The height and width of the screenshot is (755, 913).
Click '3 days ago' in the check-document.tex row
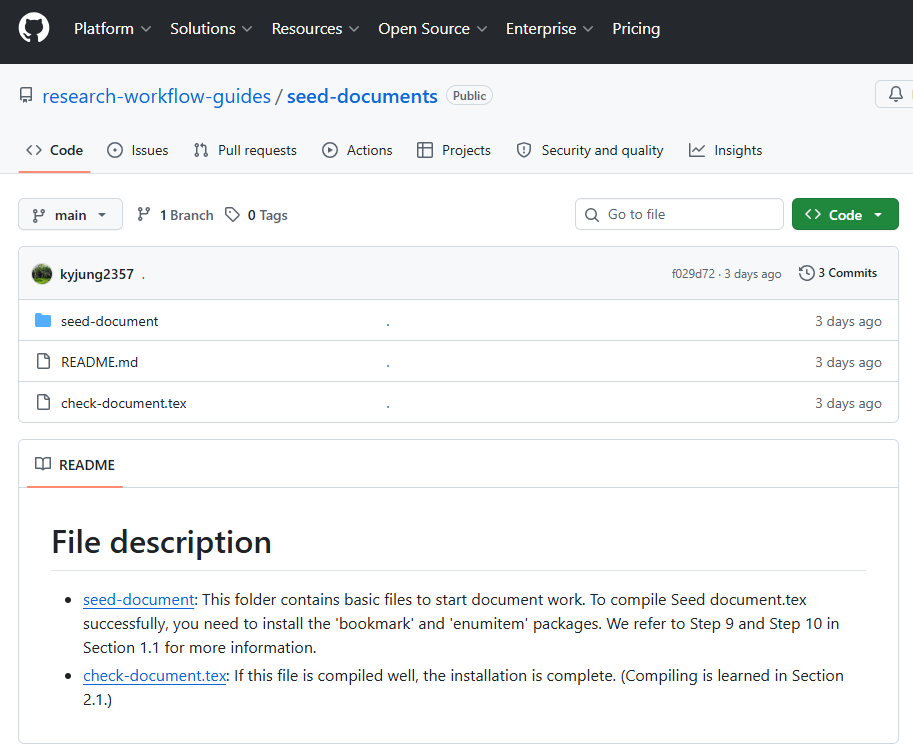(848, 403)
